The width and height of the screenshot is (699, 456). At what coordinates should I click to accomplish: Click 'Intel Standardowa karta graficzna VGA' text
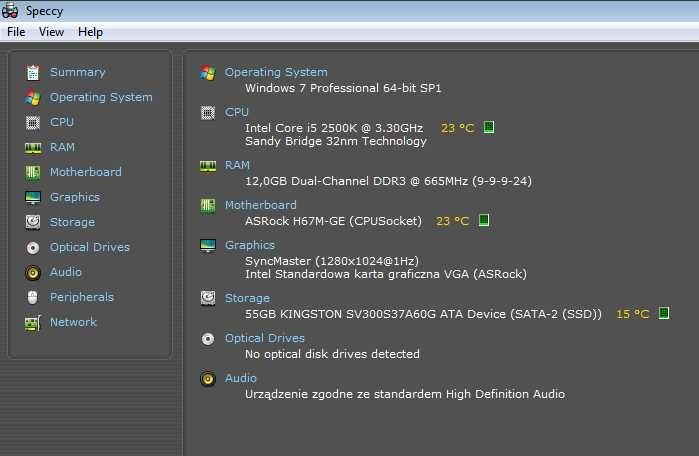pos(386,274)
